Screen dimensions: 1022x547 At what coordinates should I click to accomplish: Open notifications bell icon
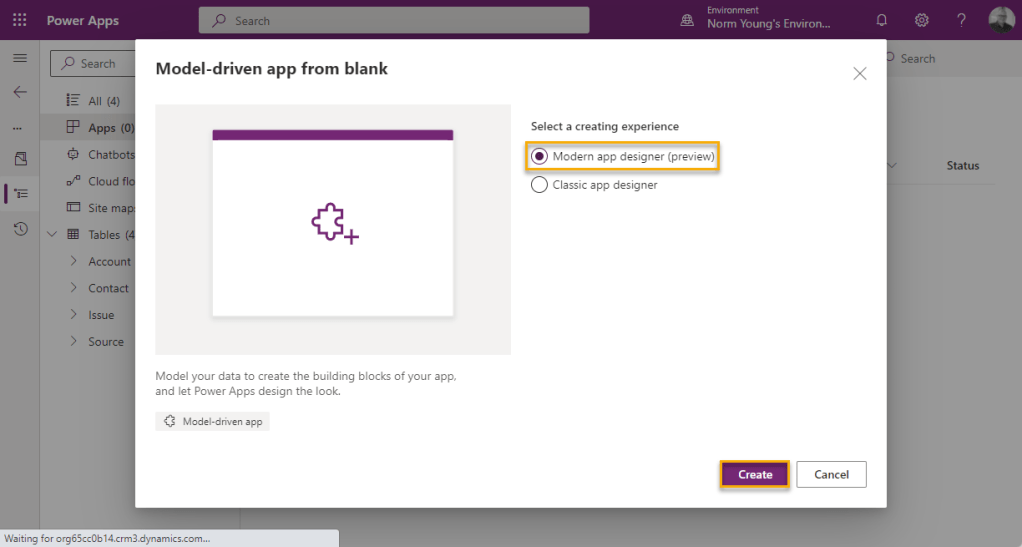point(881,20)
